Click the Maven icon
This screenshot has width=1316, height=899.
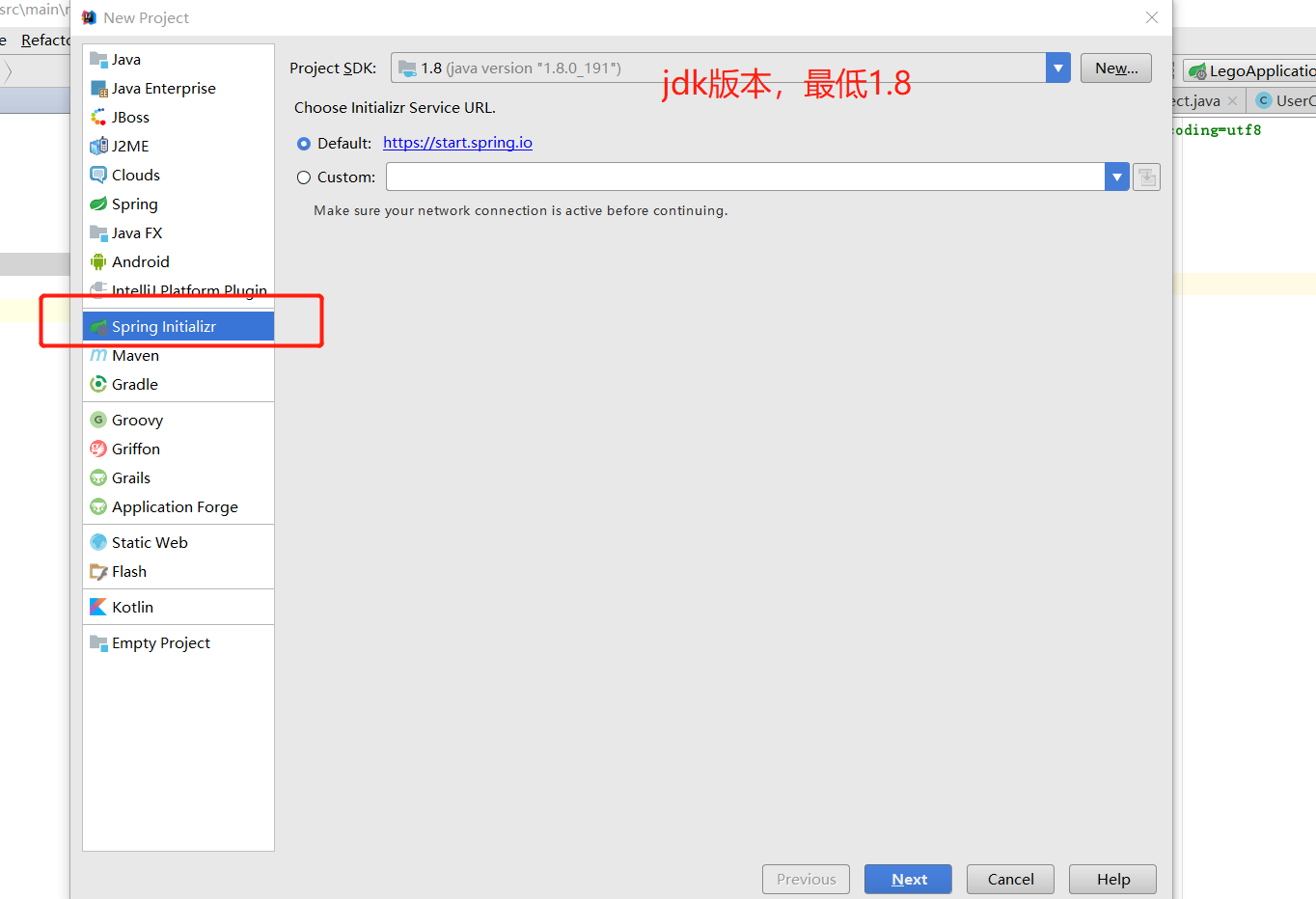pos(98,356)
